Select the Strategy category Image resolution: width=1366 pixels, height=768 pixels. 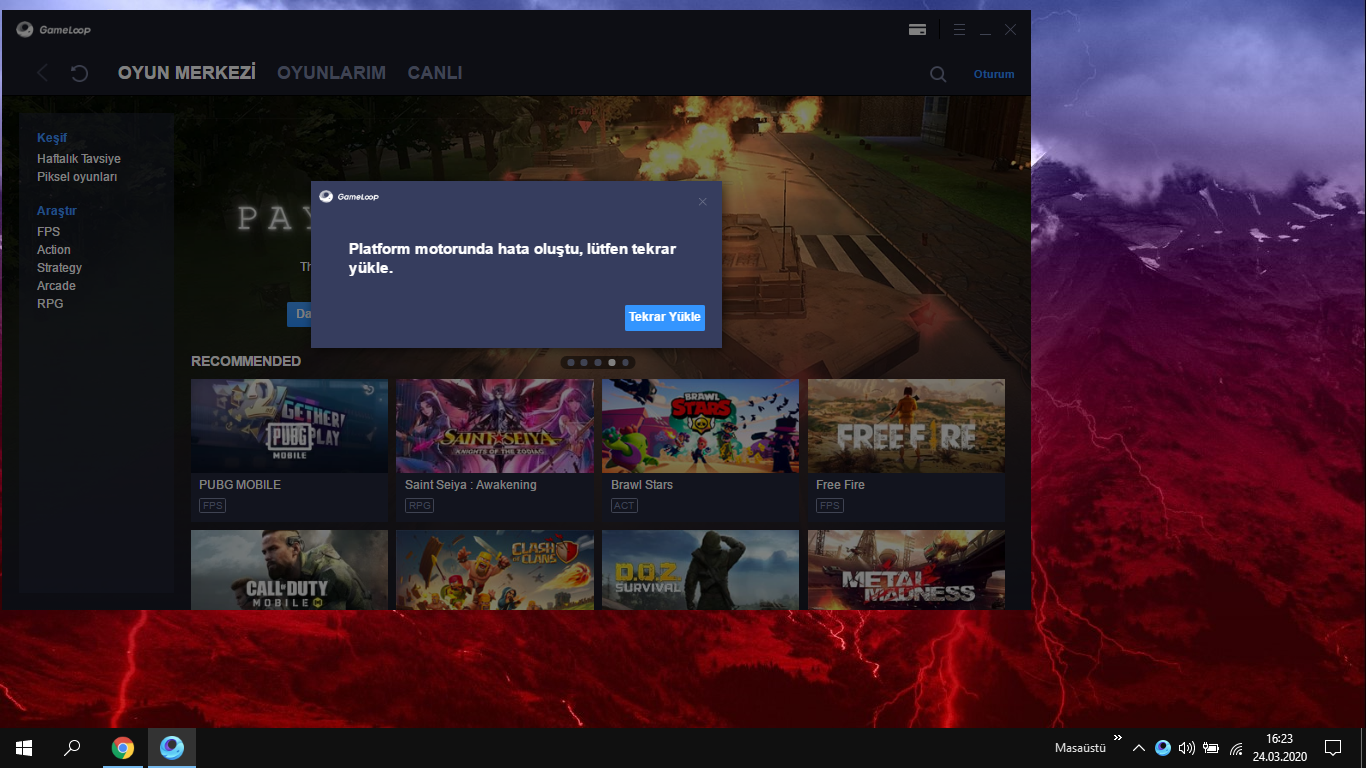click(60, 268)
